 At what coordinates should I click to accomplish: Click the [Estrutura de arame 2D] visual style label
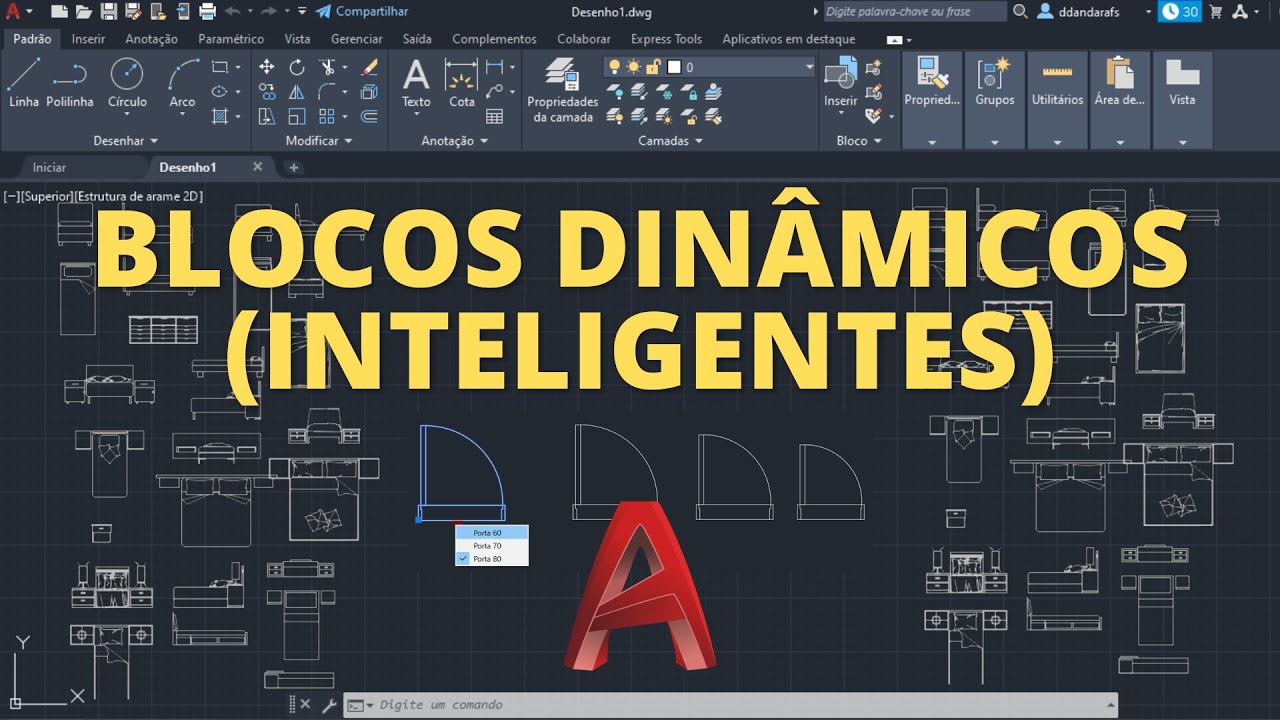139,197
